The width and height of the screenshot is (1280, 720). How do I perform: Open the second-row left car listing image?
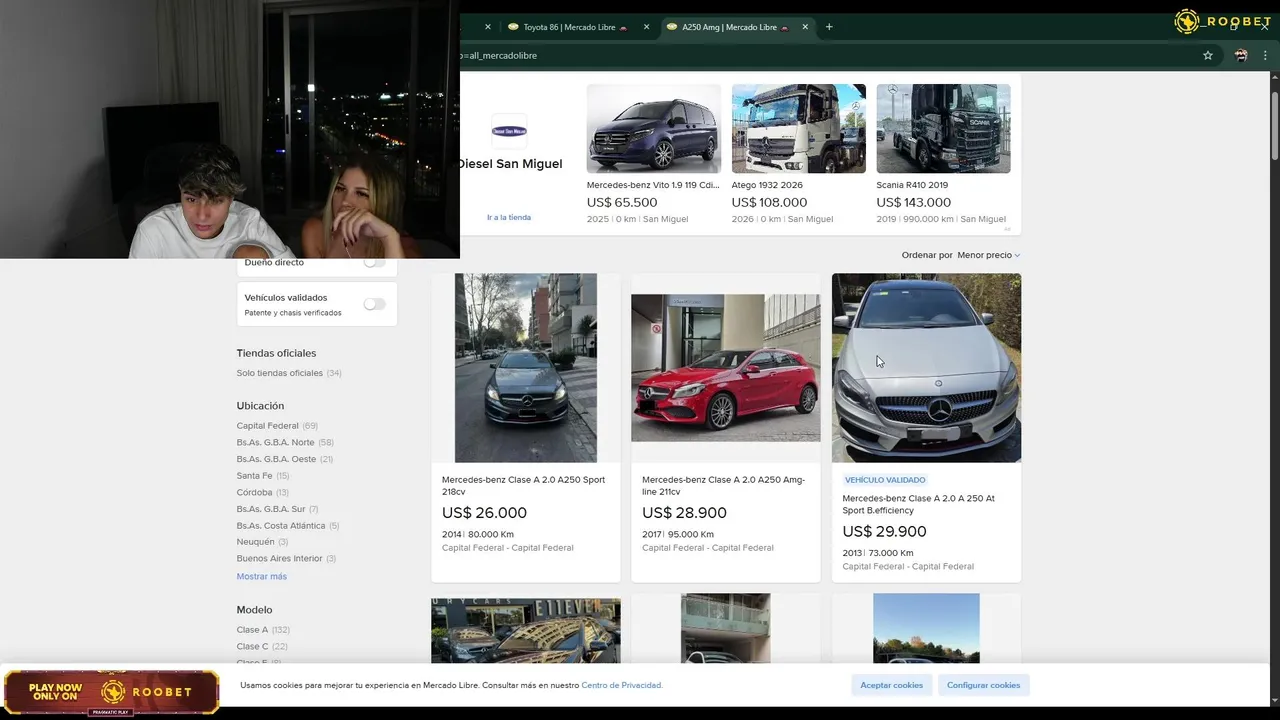(526, 631)
